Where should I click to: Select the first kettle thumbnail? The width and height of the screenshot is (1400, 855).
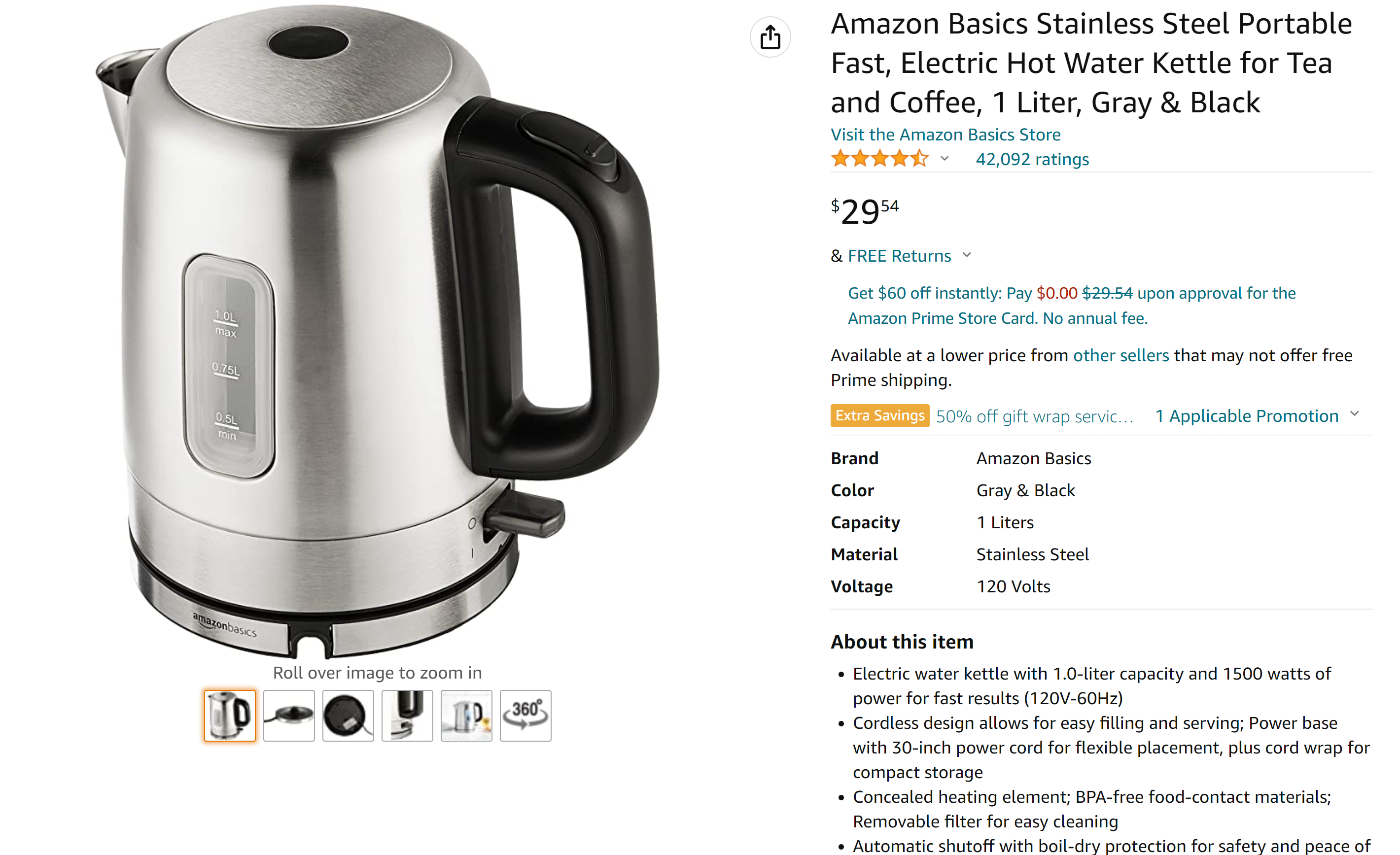click(x=230, y=715)
